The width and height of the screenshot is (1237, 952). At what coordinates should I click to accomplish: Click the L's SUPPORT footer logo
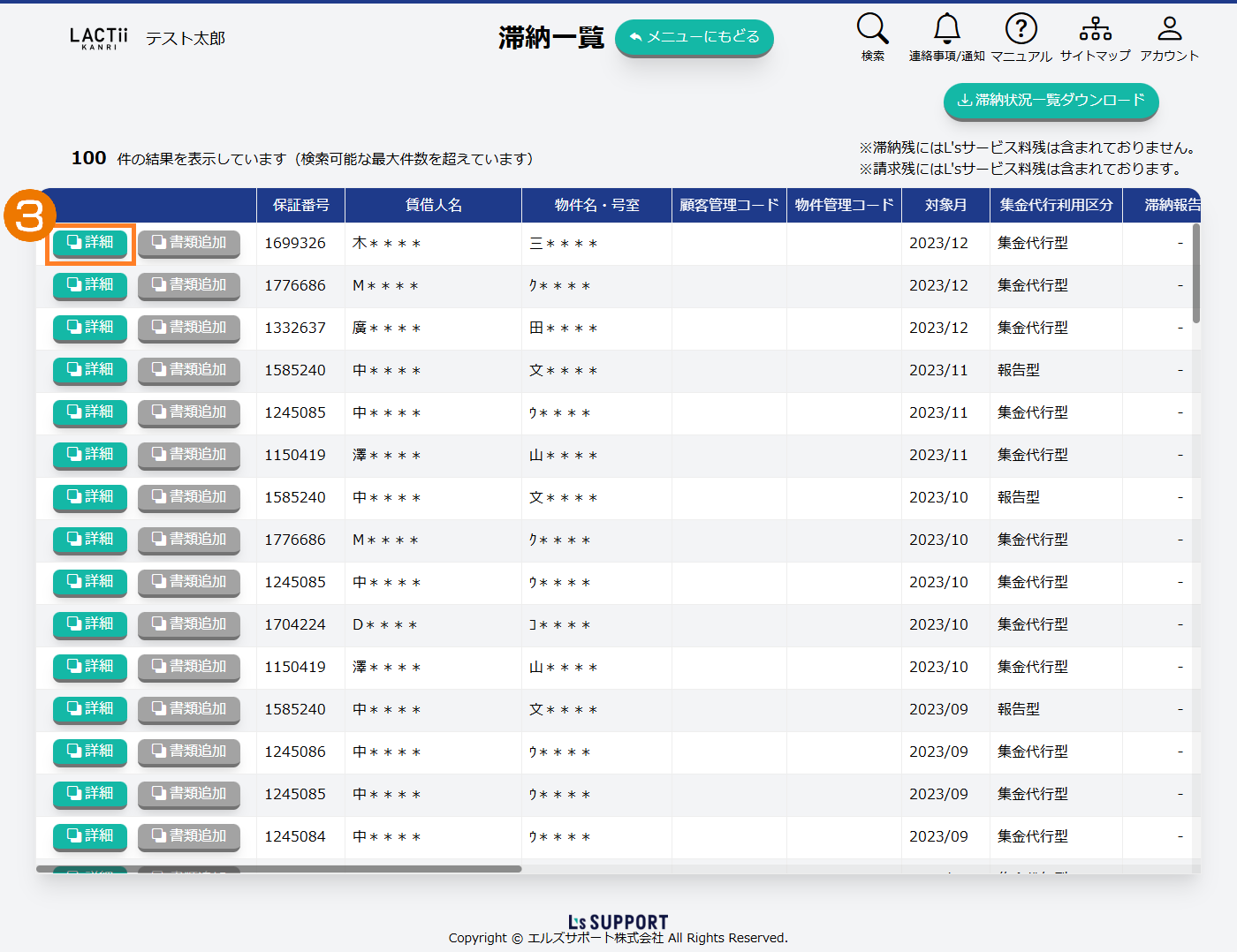tap(618, 922)
